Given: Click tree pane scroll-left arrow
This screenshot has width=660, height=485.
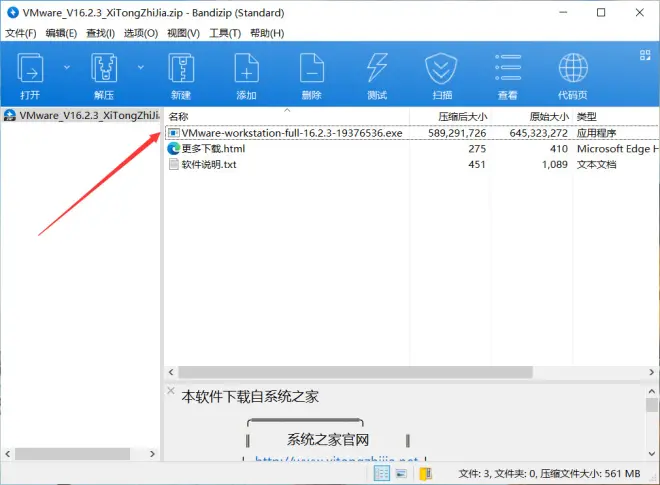Looking at the screenshot, I should click(8, 454).
